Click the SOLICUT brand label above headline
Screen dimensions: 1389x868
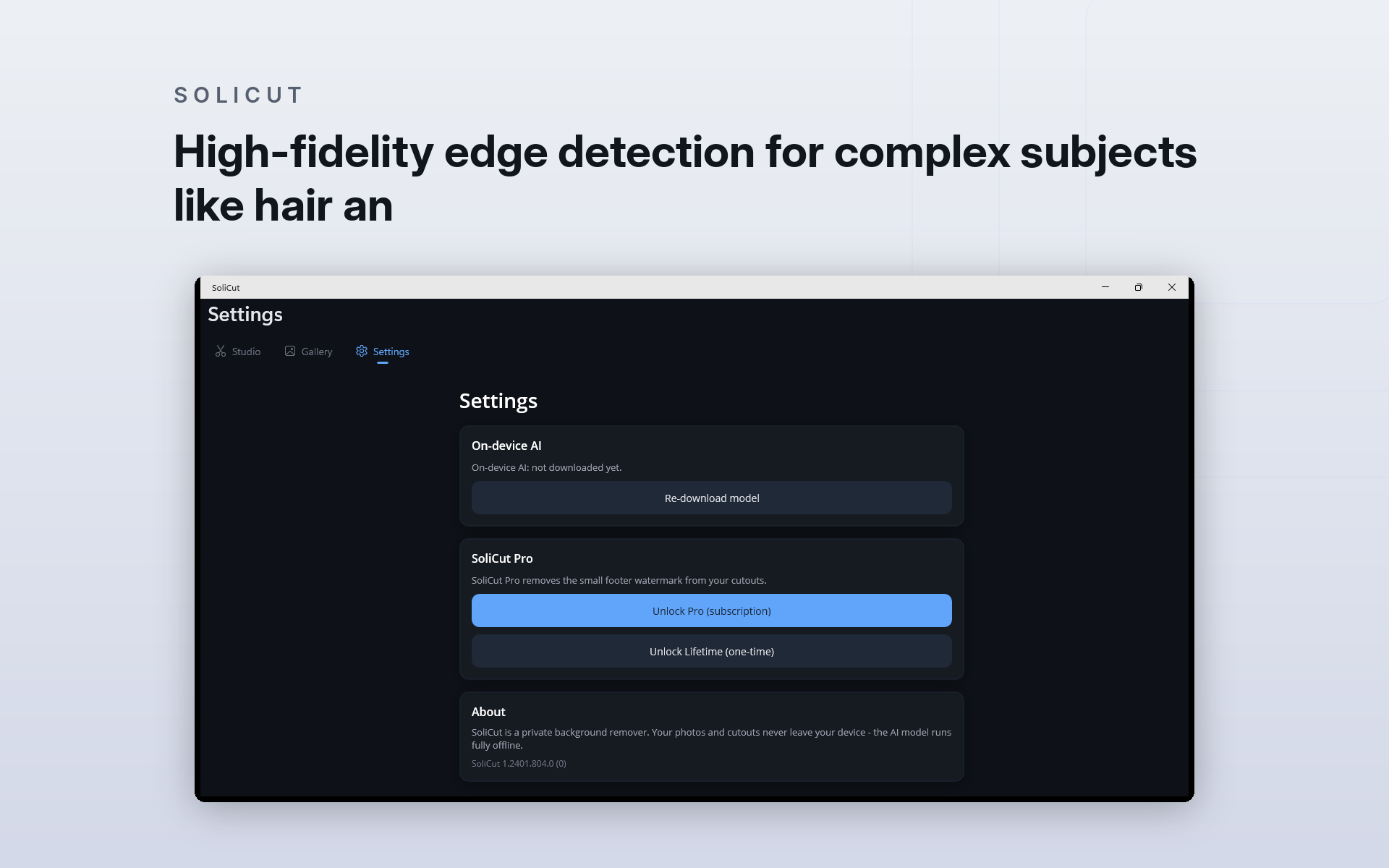[239, 95]
